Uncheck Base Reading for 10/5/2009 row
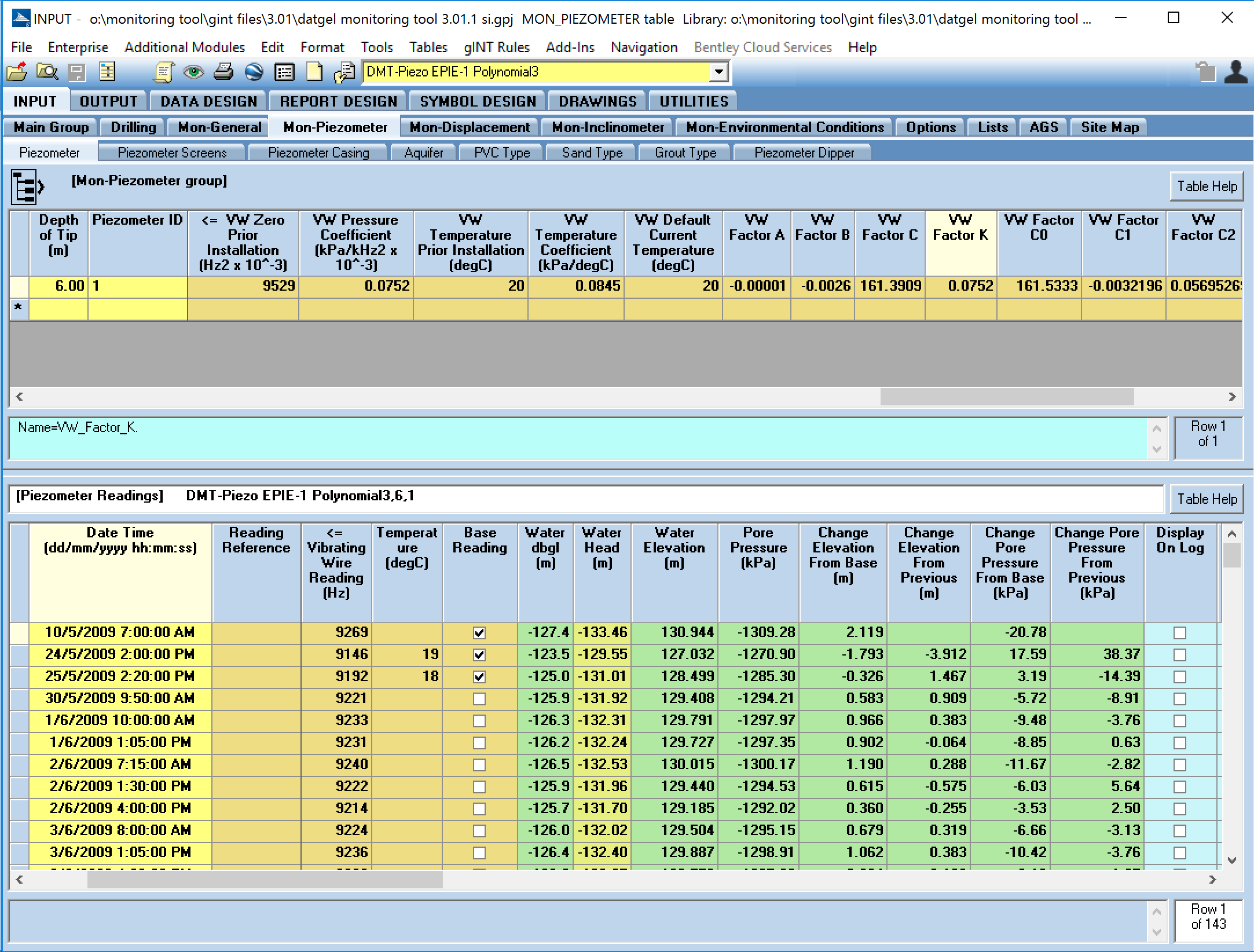1254x952 pixels. pyautogui.click(x=479, y=632)
